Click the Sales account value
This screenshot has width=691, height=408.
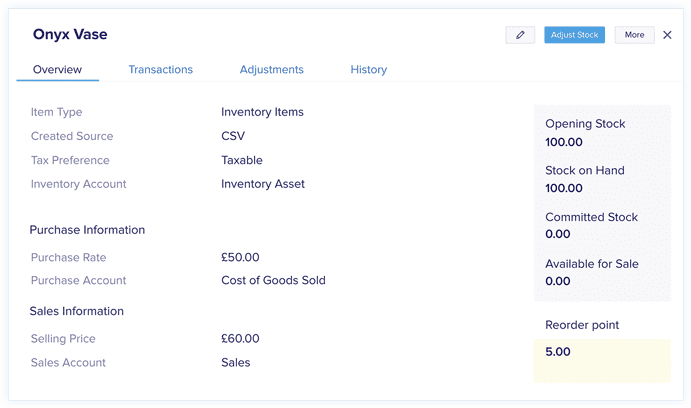pos(236,363)
